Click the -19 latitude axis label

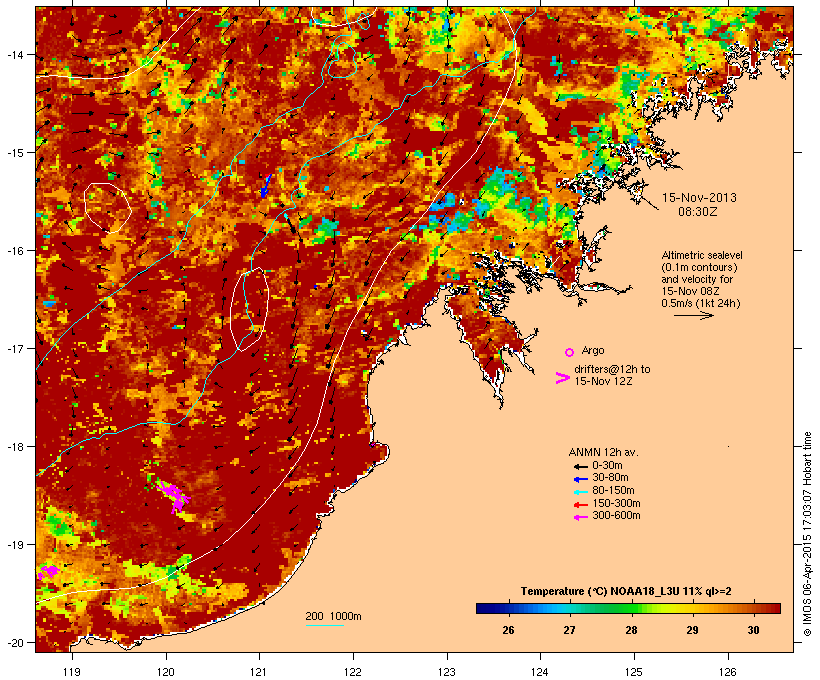coord(14,545)
